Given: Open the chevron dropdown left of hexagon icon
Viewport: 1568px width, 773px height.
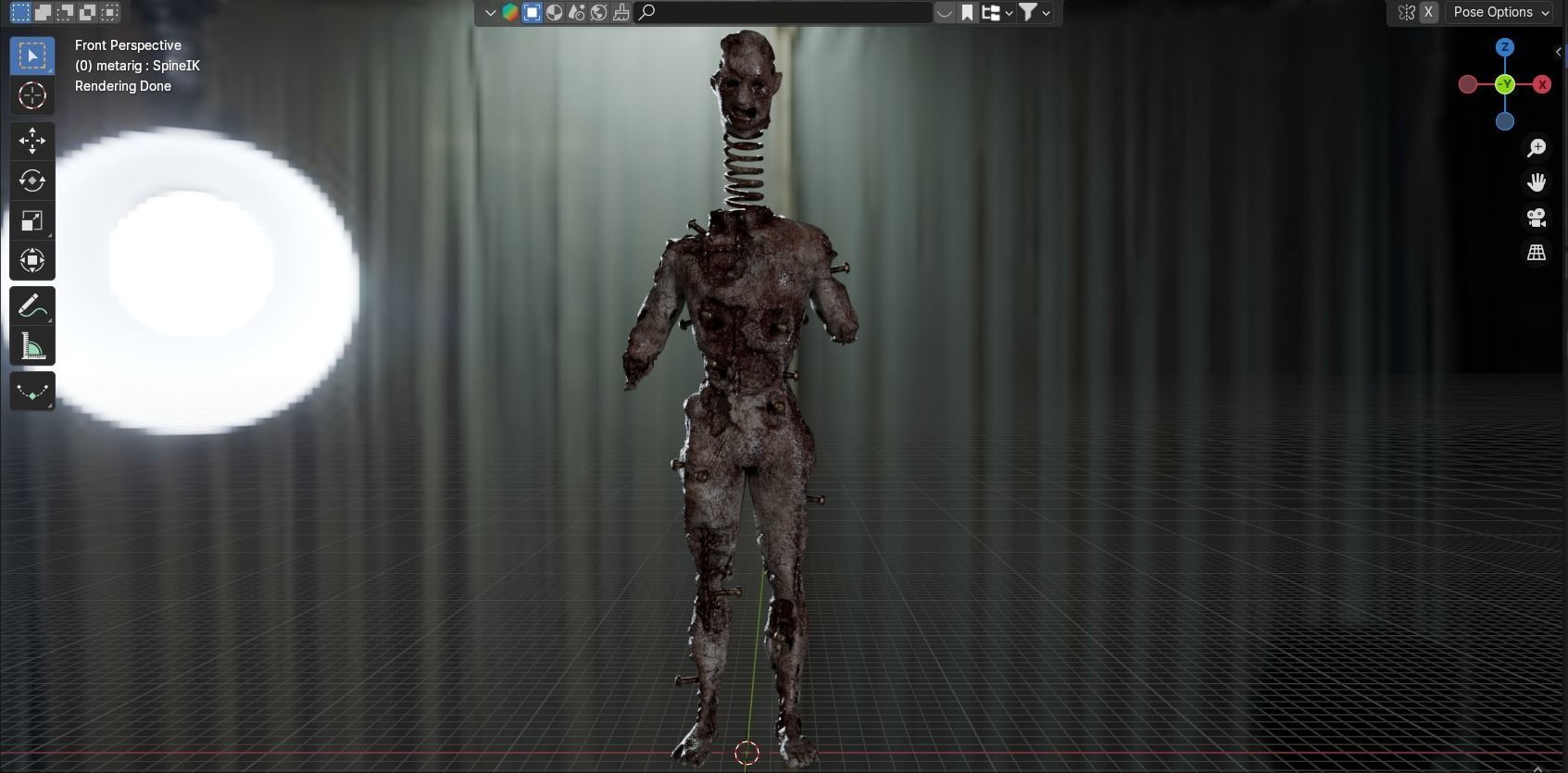Looking at the screenshot, I should [490, 12].
